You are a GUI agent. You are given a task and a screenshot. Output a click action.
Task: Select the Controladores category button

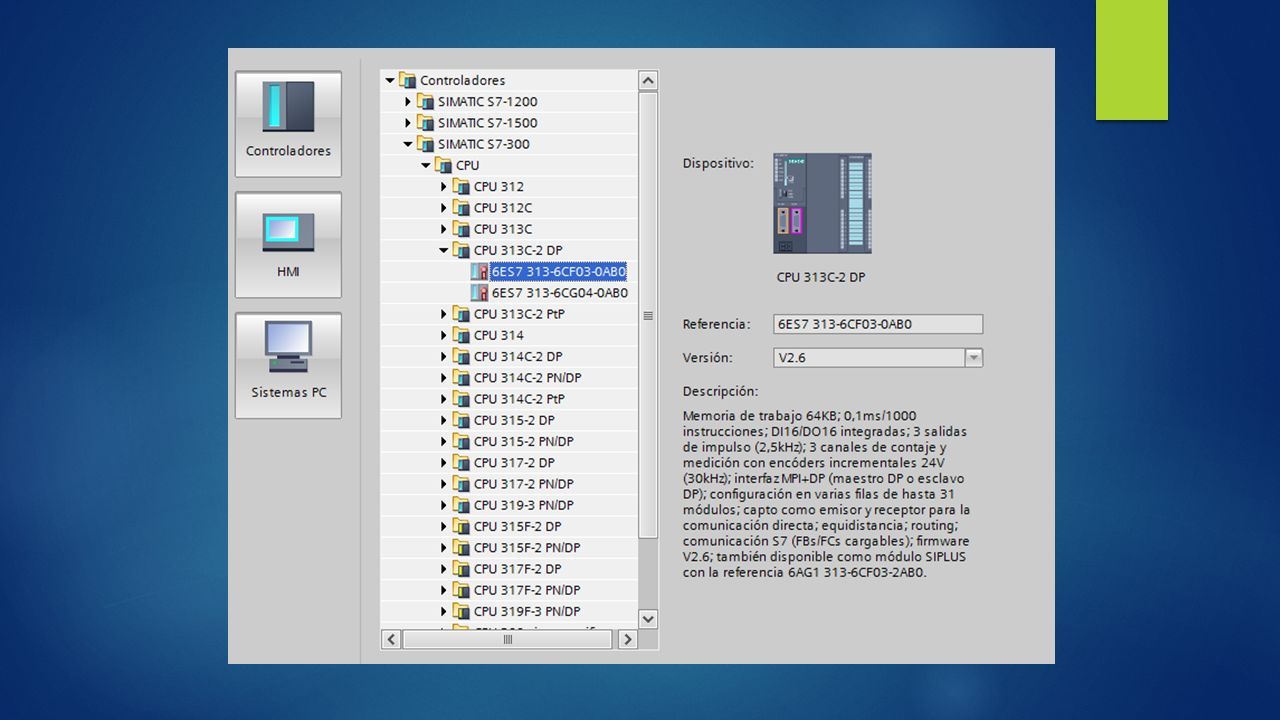[x=288, y=124]
